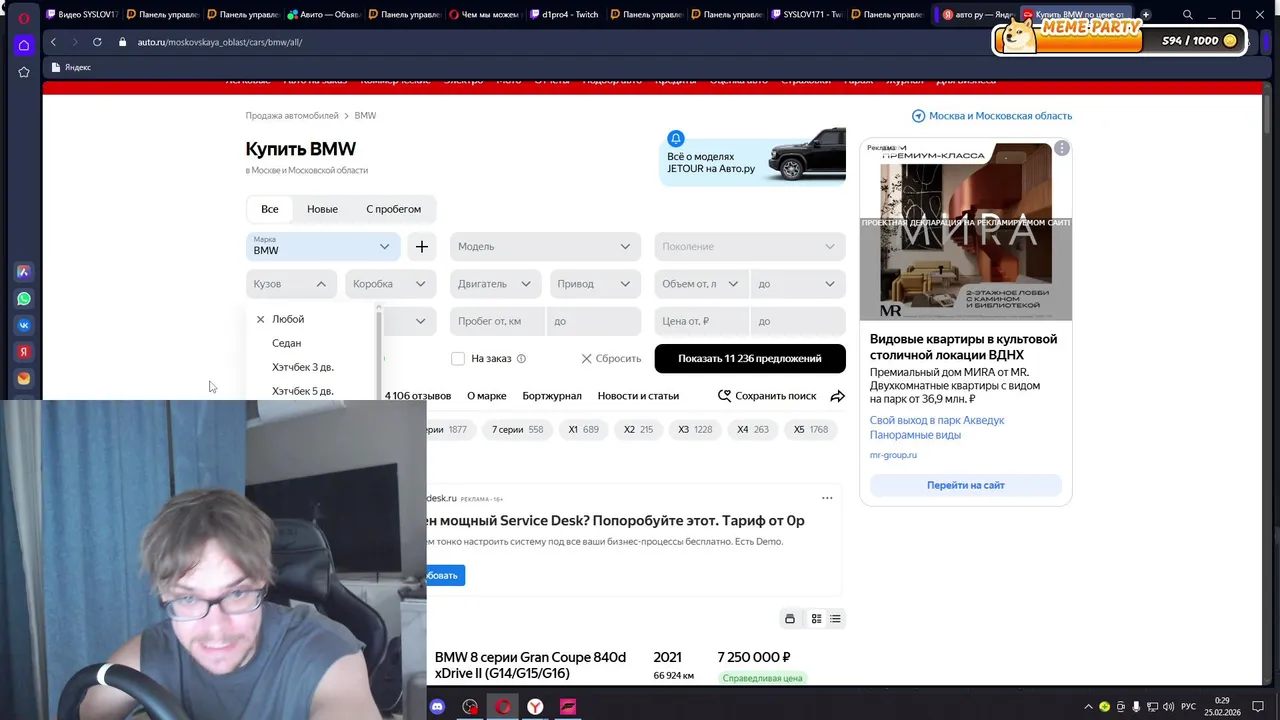Click Сбросить to reset filters
1280x720 pixels.
click(611, 358)
